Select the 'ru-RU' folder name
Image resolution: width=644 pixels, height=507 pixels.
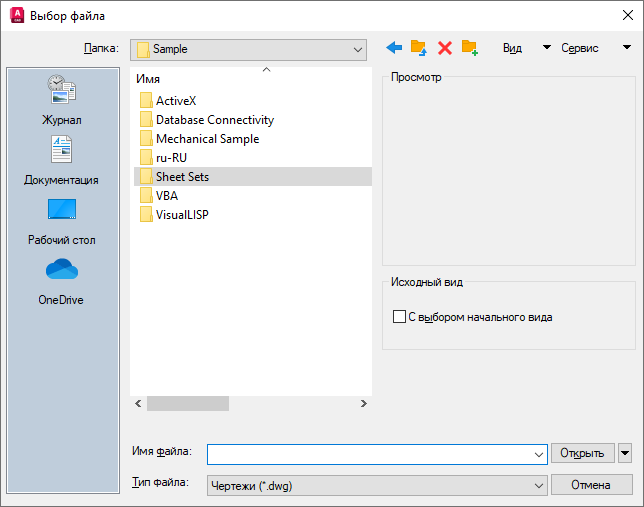click(171, 157)
